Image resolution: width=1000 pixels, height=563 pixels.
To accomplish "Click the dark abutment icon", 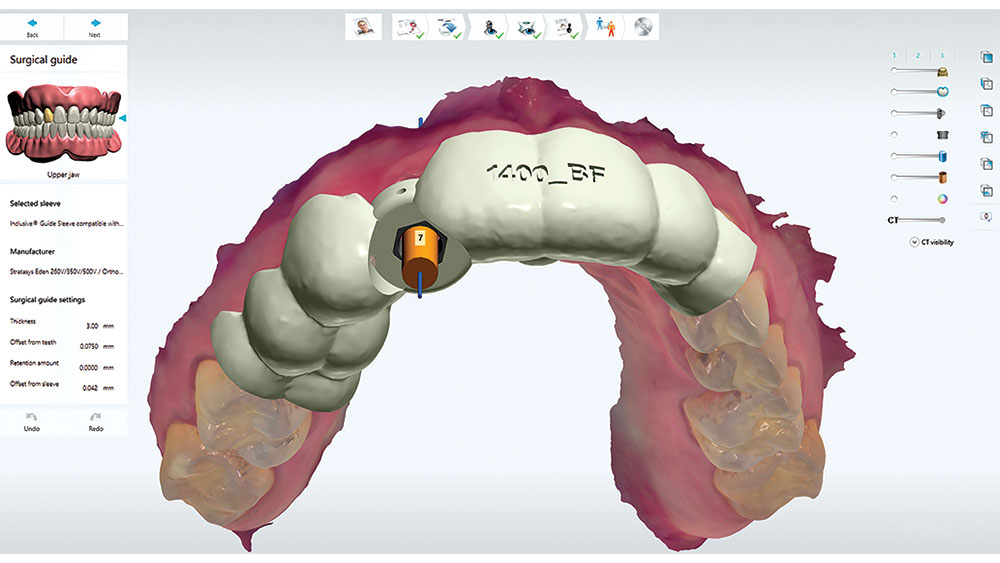I will 943,135.
